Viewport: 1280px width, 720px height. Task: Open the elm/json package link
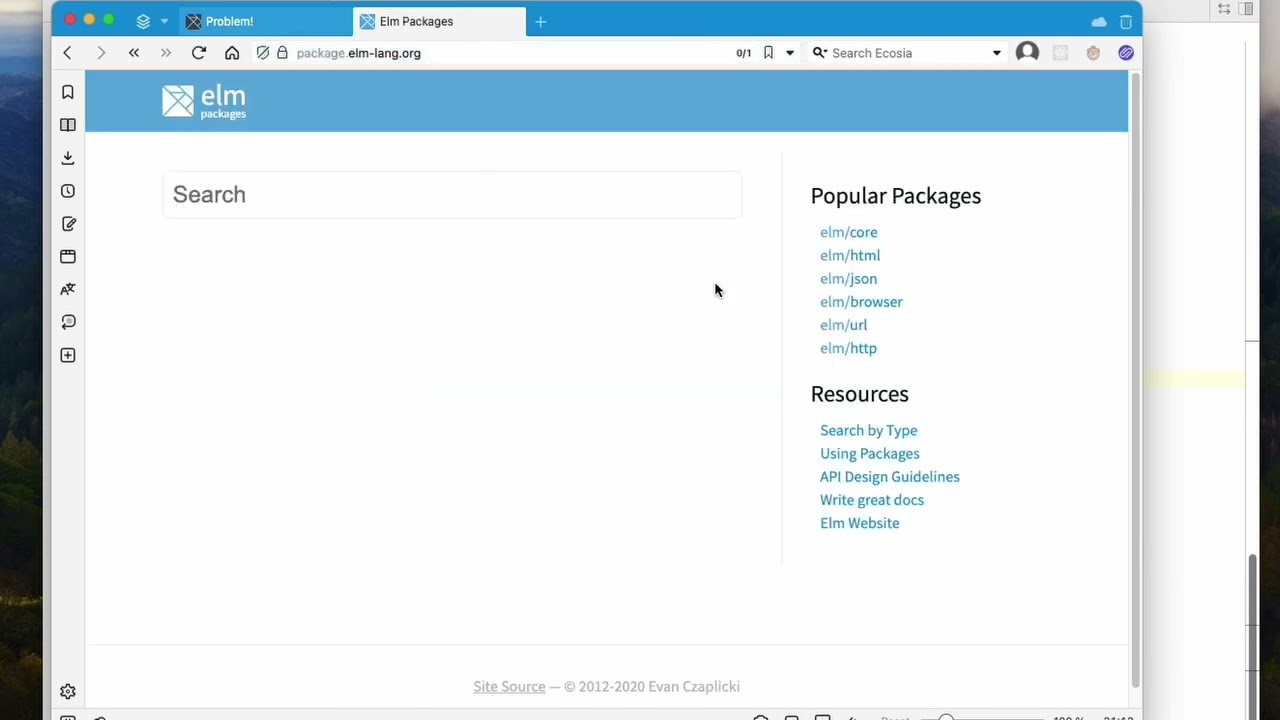pos(849,279)
